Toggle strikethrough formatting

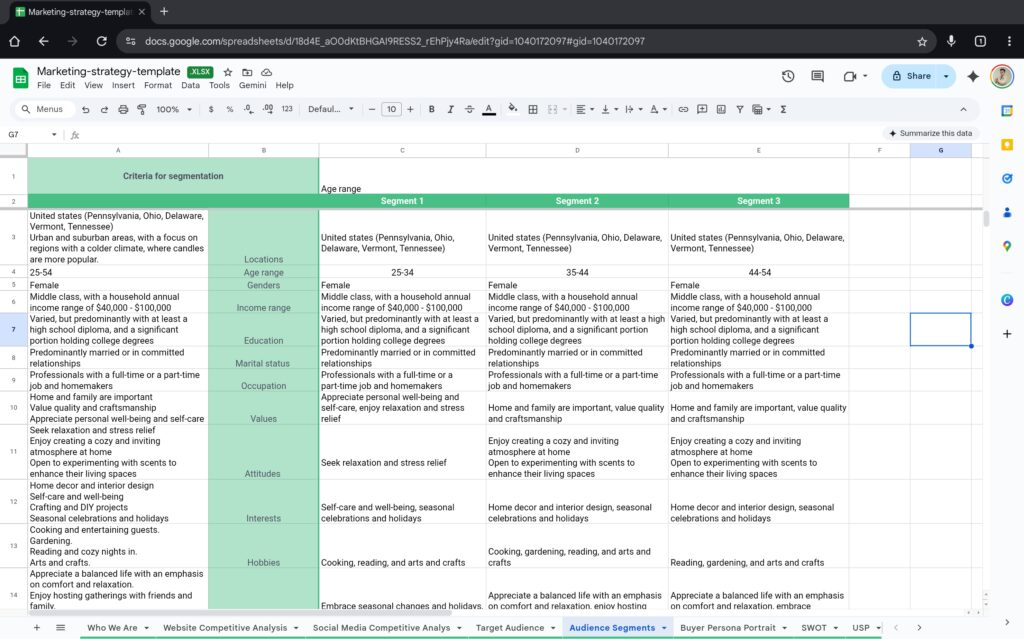point(469,109)
